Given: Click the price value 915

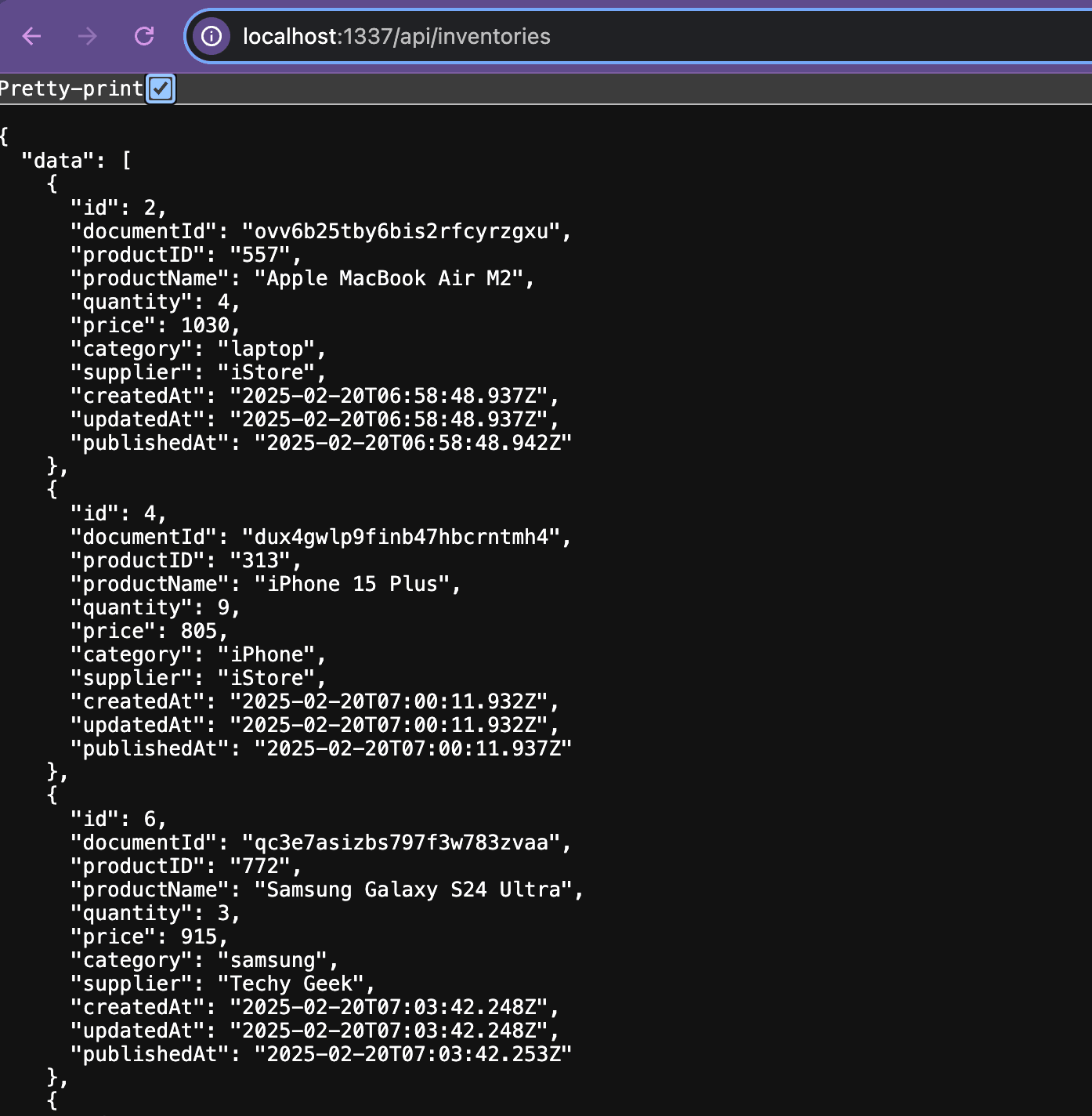Looking at the screenshot, I should click(x=198, y=937).
